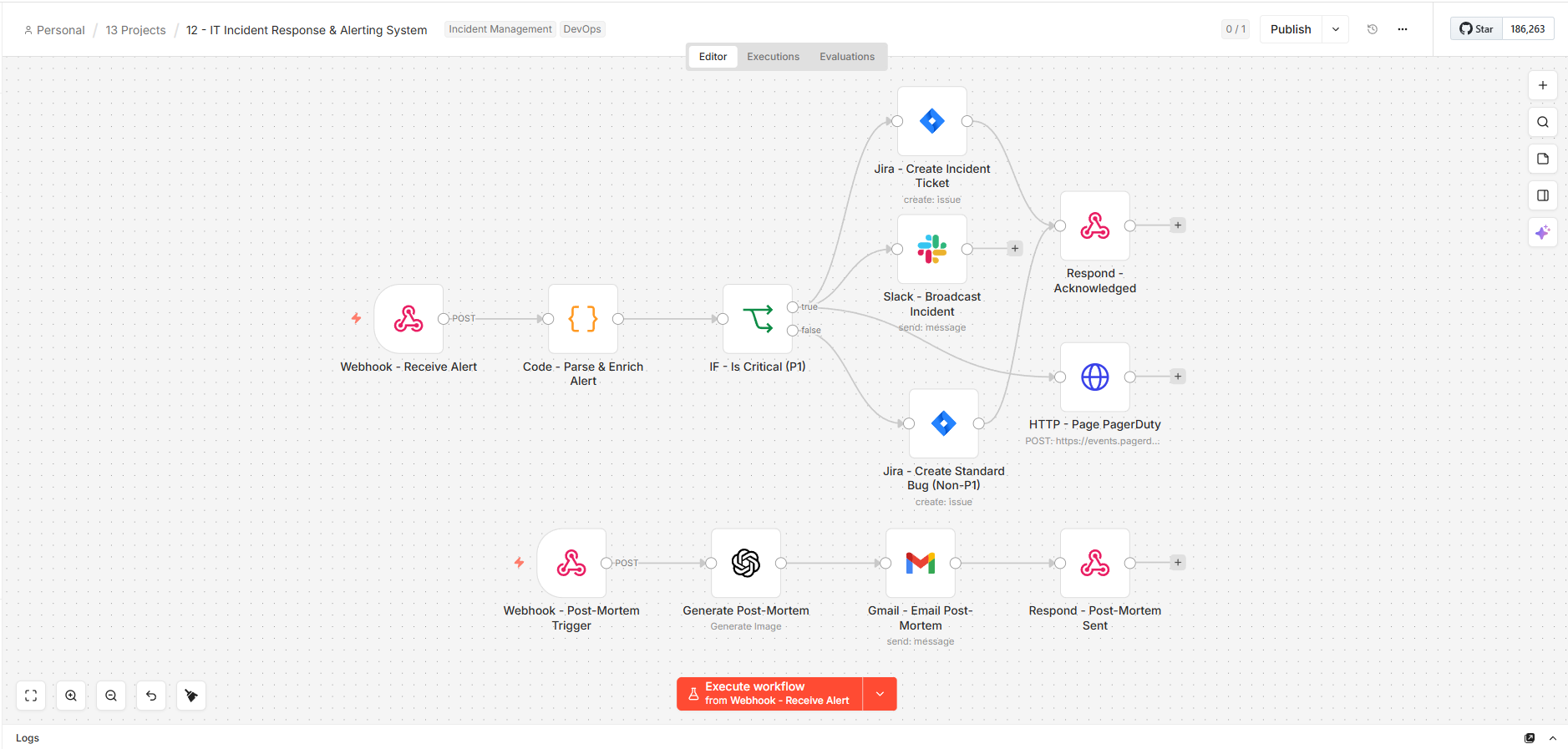
Task: Click the Incident Management tag
Action: coord(500,29)
